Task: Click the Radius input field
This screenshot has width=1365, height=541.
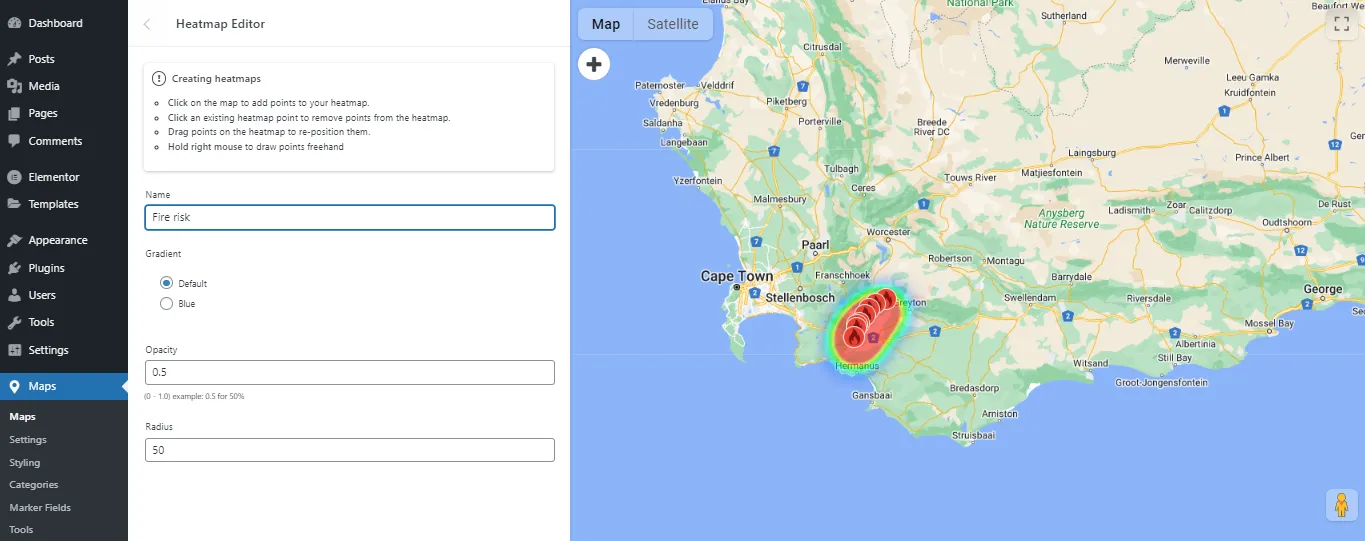Action: [350, 450]
